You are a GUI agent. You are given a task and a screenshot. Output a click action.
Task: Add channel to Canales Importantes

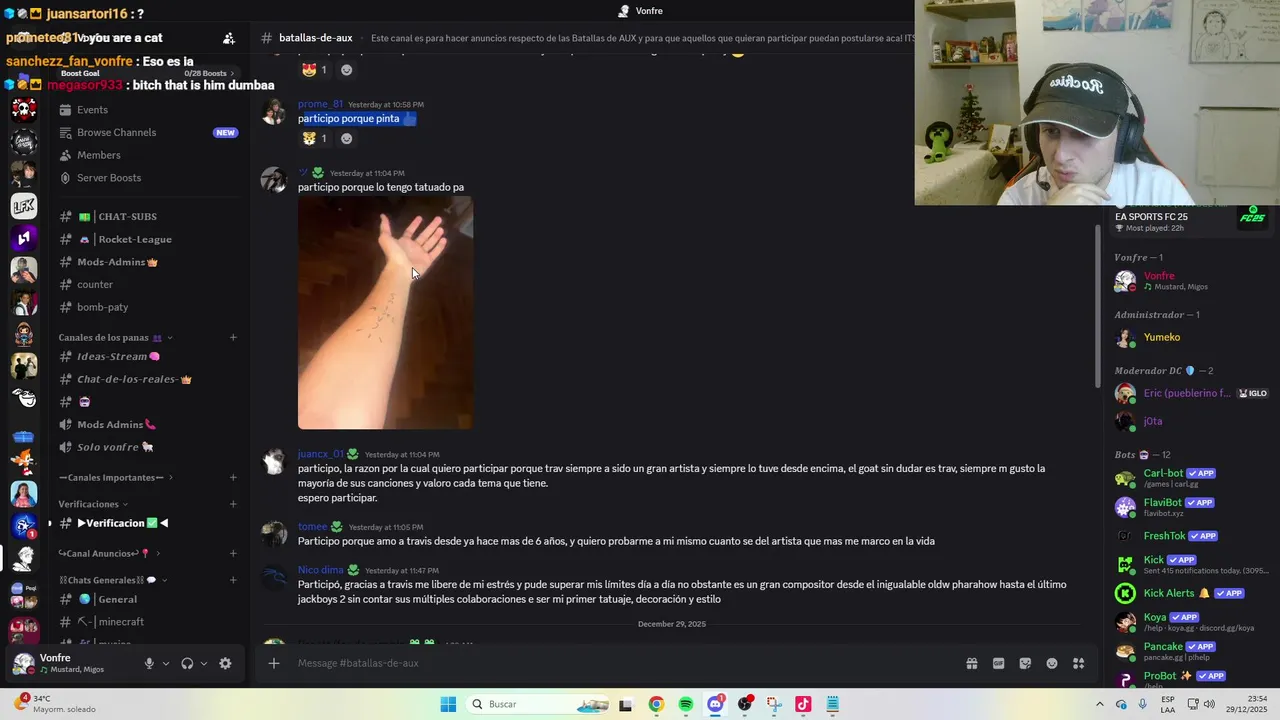(233, 478)
